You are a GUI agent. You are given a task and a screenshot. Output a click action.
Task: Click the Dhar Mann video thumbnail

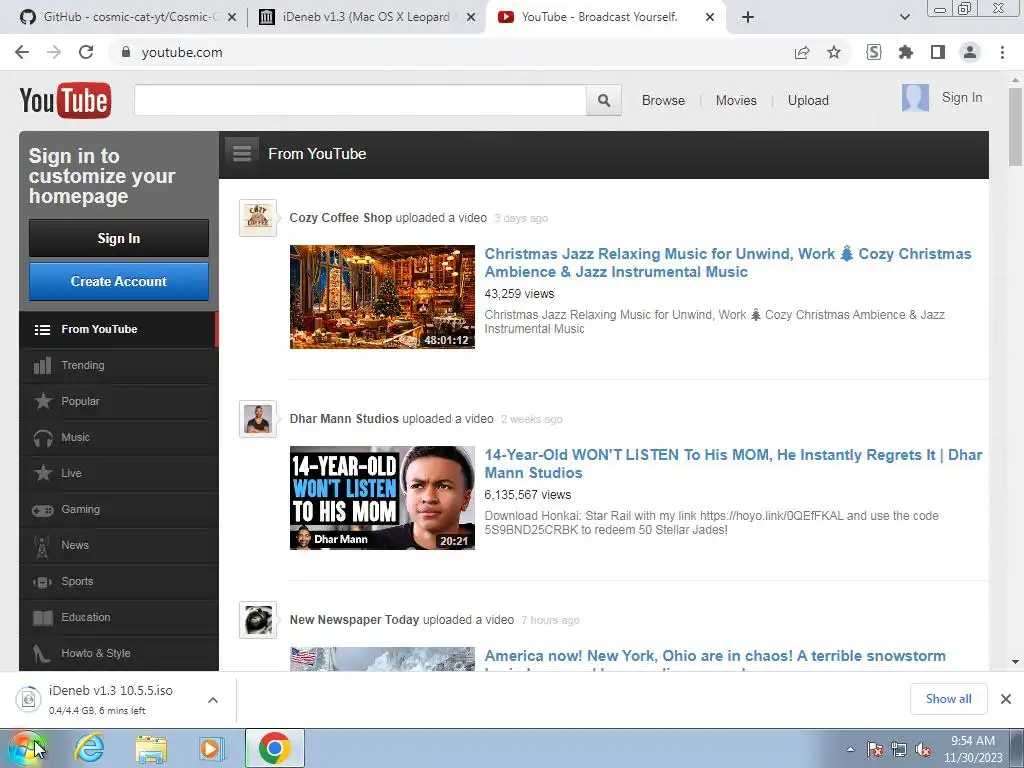pos(383,498)
